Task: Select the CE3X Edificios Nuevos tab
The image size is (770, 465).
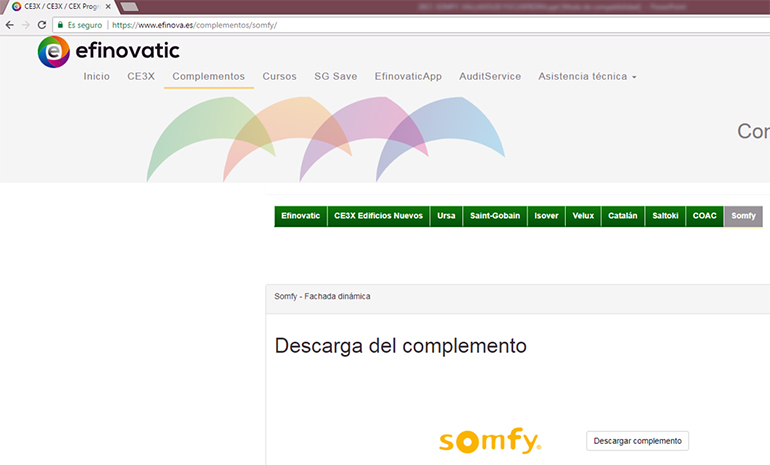Action: (x=379, y=216)
